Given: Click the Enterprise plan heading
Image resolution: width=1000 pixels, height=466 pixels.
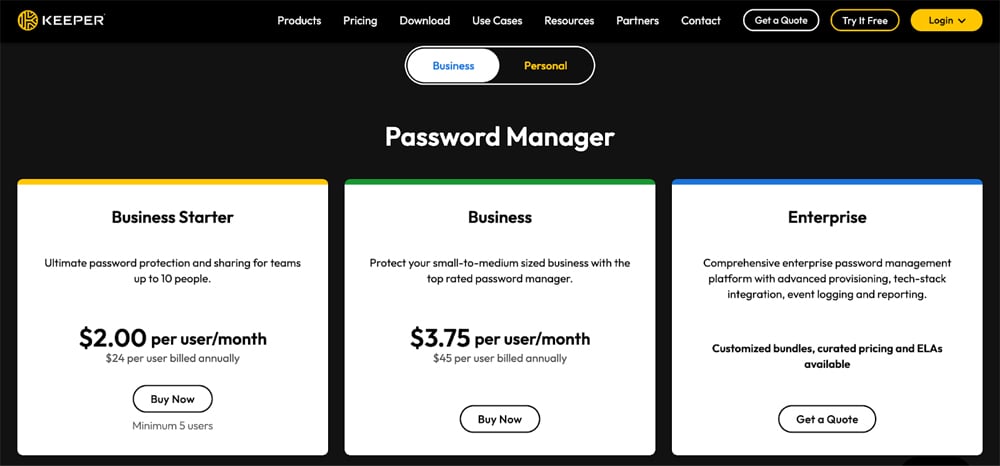Looking at the screenshot, I should [x=827, y=217].
